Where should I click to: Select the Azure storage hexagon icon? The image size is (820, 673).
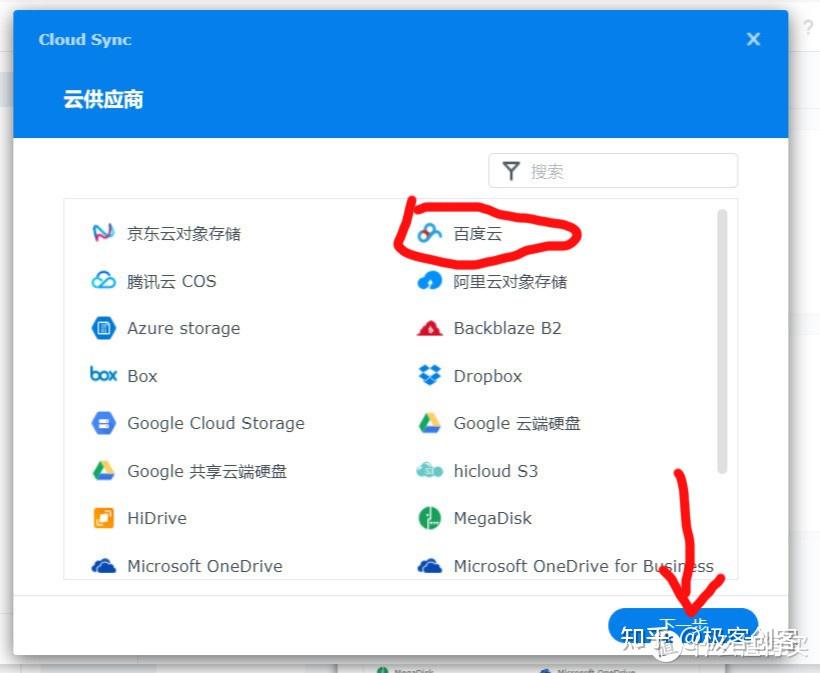point(104,328)
